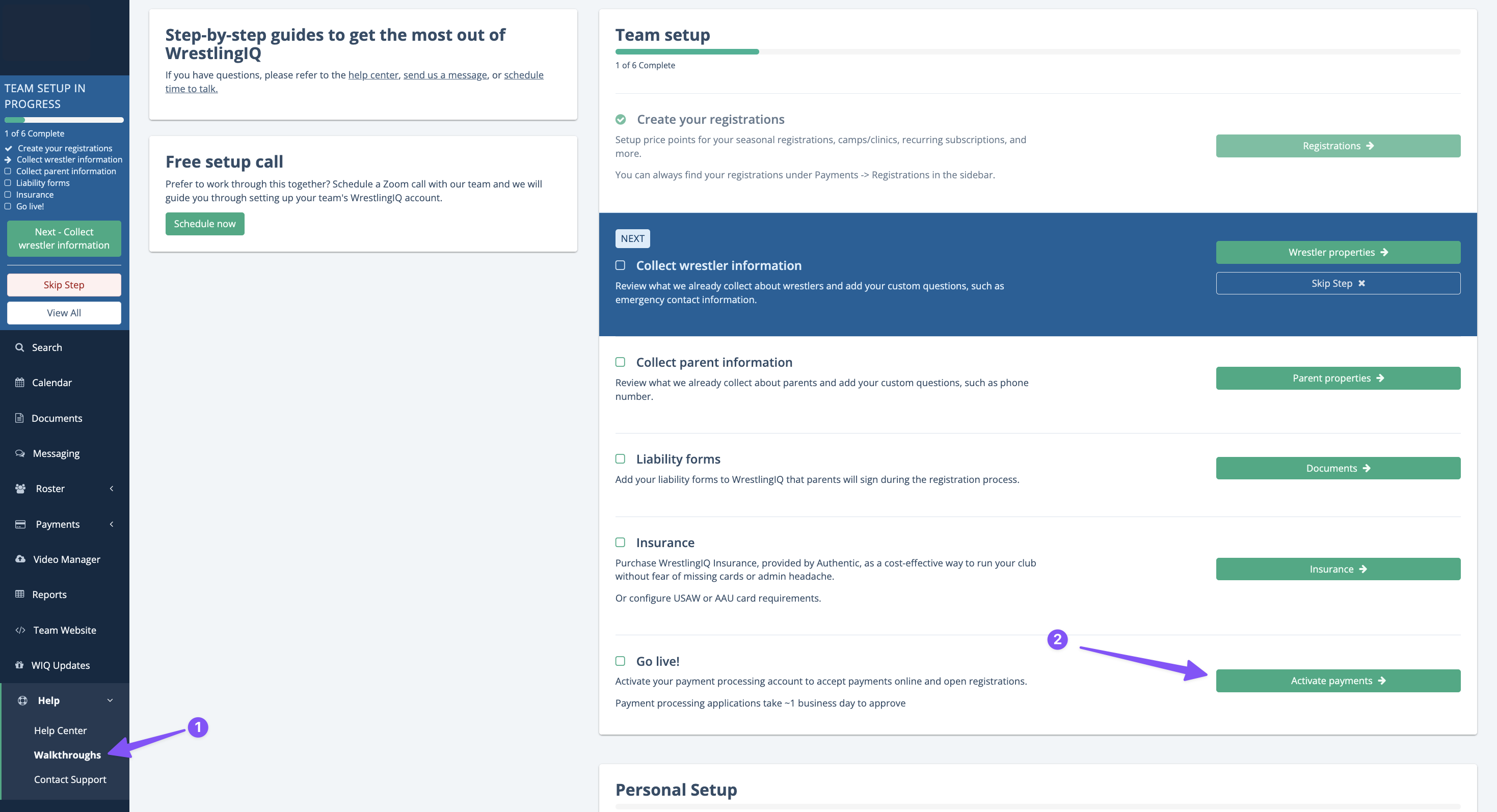Click the Documents file icon in sidebar

(19, 418)
